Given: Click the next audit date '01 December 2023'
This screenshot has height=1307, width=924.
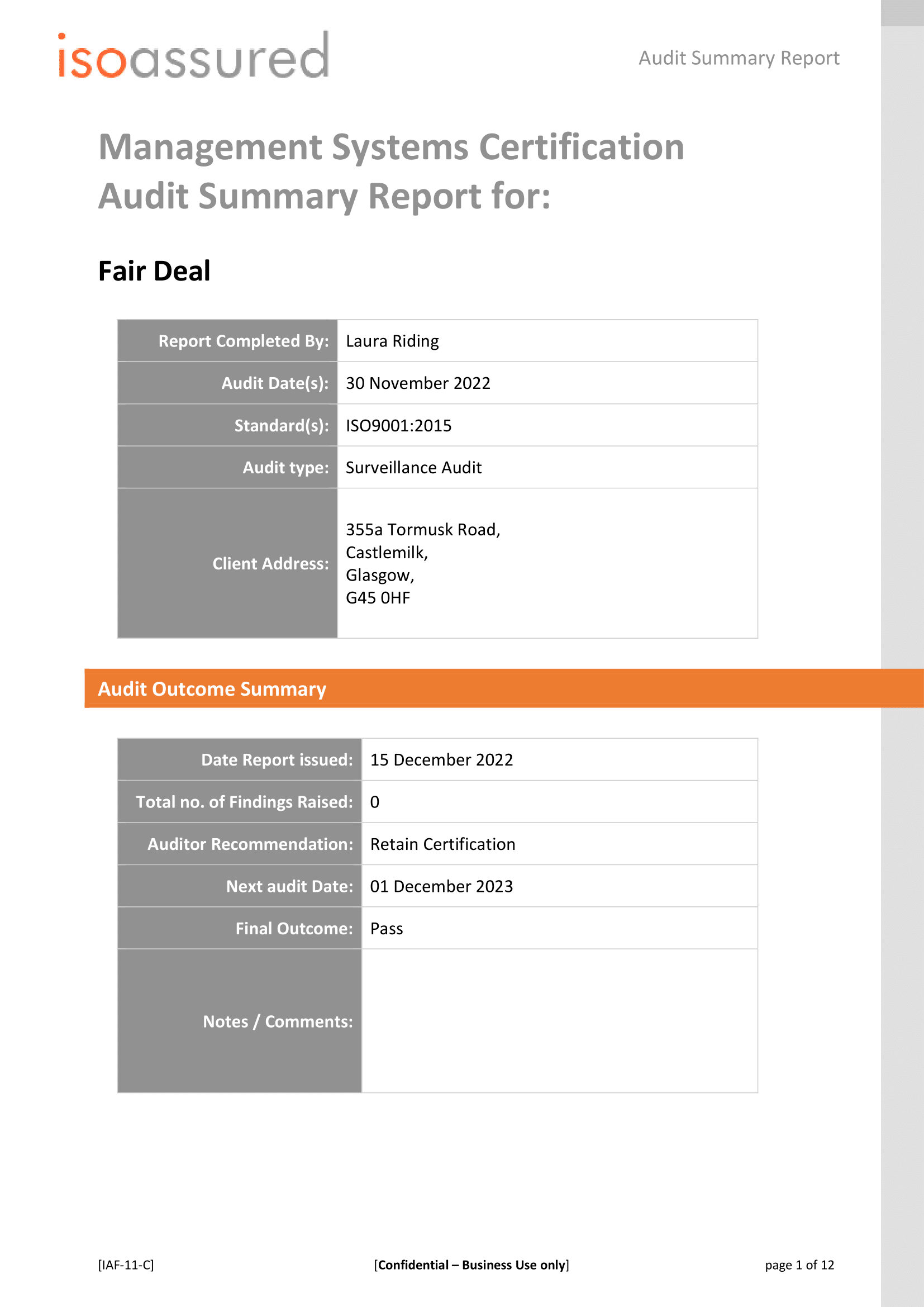Looking at the screenshot, I should 441,886.
